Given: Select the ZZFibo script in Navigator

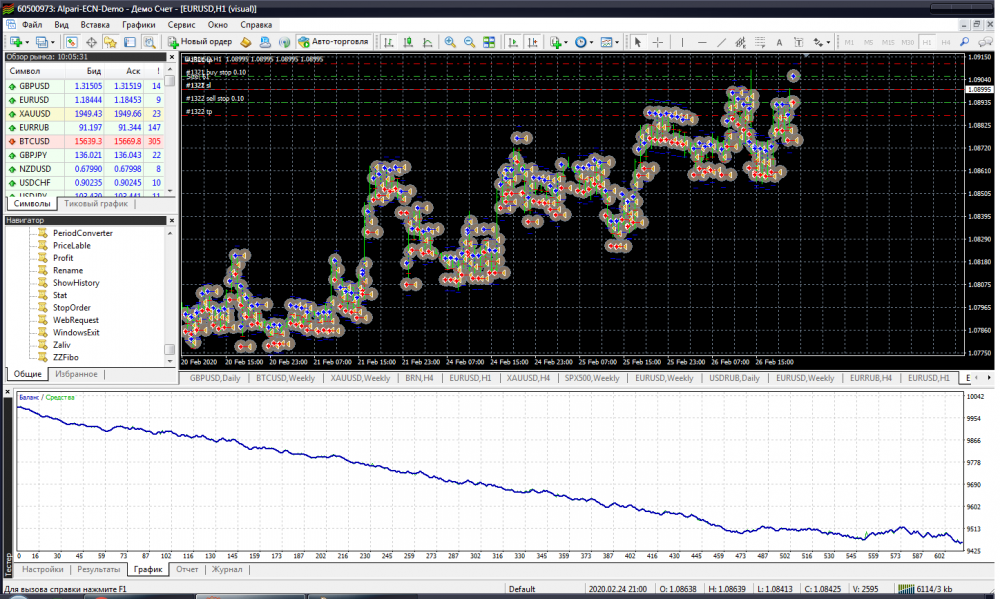Looking at the screenshot, I should [66, 357].
